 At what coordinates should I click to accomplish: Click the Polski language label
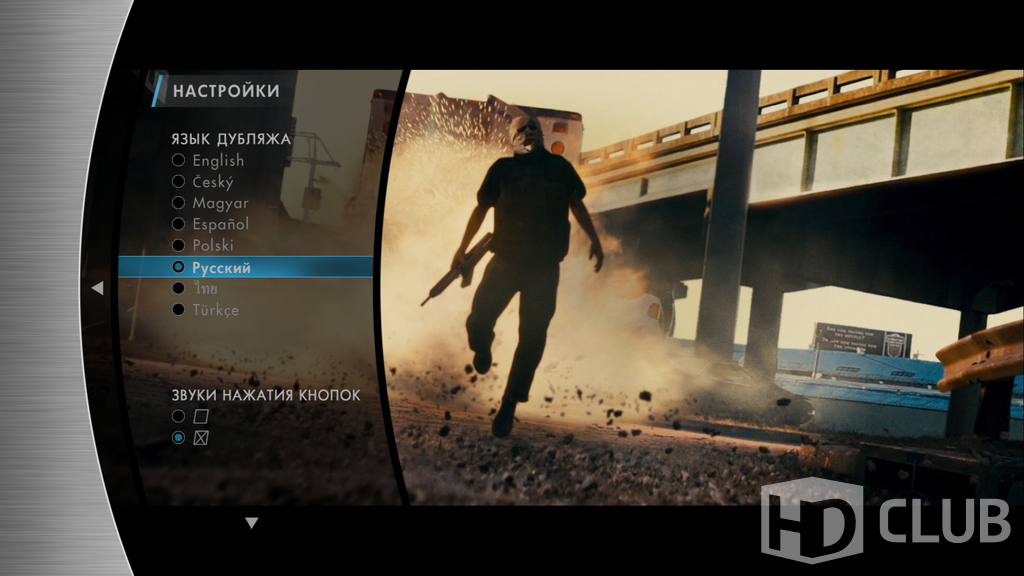[x=213, y=245]
